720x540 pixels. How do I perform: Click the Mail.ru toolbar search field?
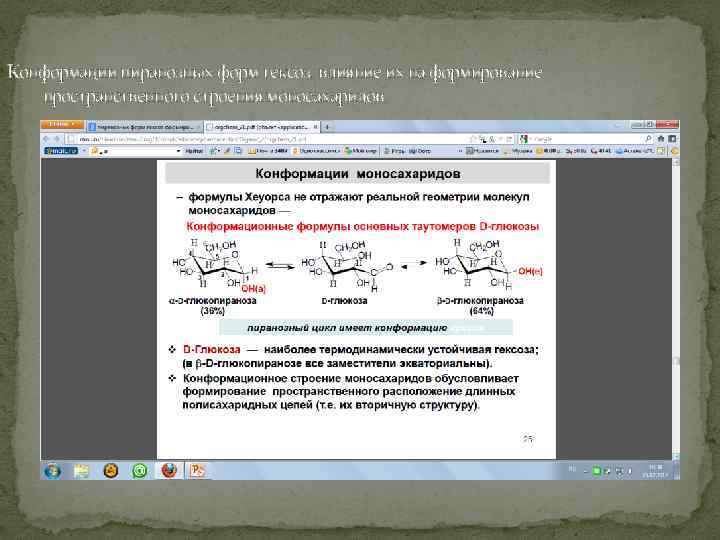click(x=133, y=151)
